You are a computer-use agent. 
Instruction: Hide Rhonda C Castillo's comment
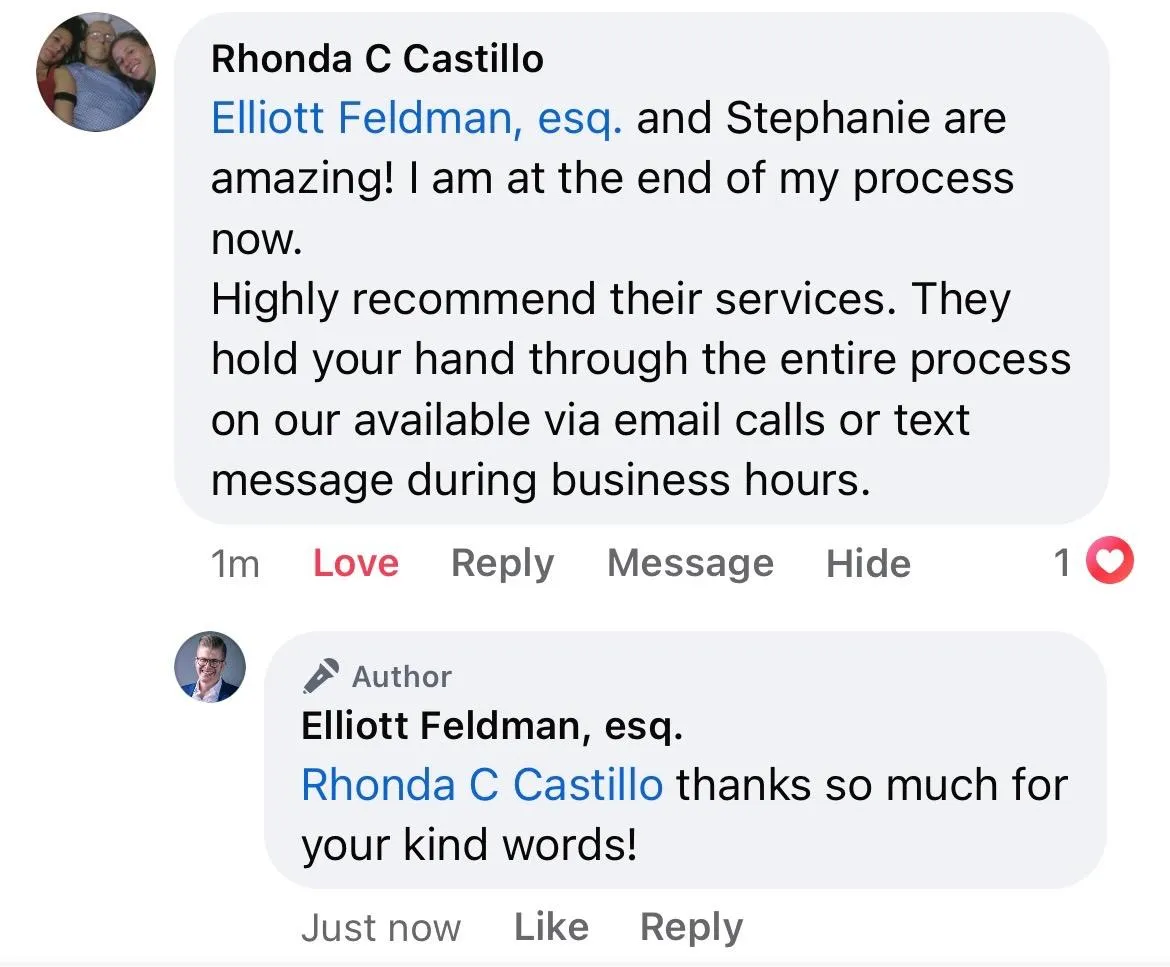pos(868,563)
